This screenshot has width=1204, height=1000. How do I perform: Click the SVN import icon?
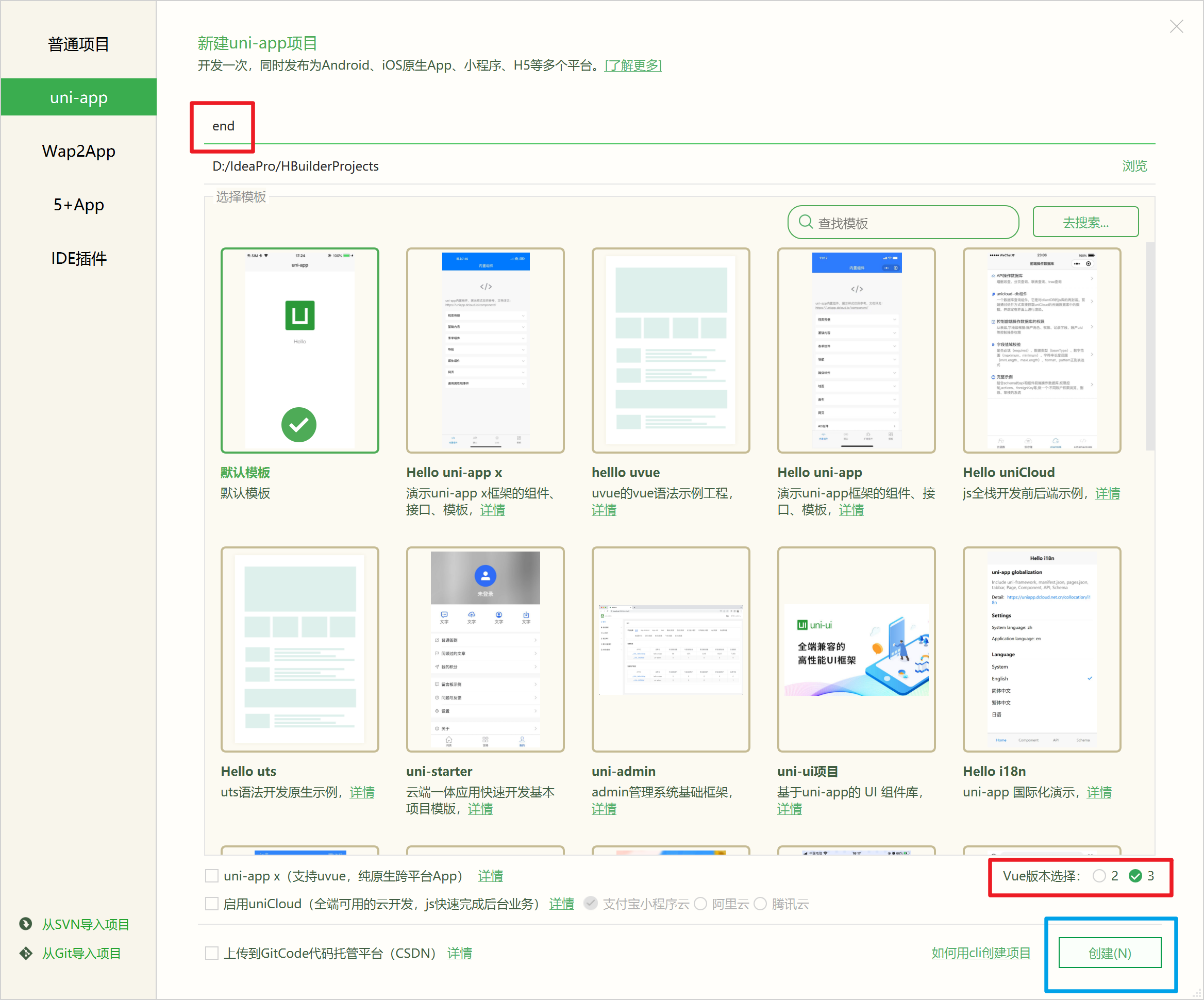pos(26,924)
